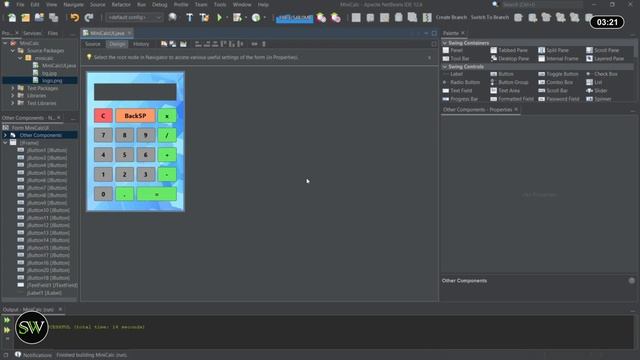Select the Combo Box palette component
Viewport: 640px width, 360px height.
(x=556, y=82)
